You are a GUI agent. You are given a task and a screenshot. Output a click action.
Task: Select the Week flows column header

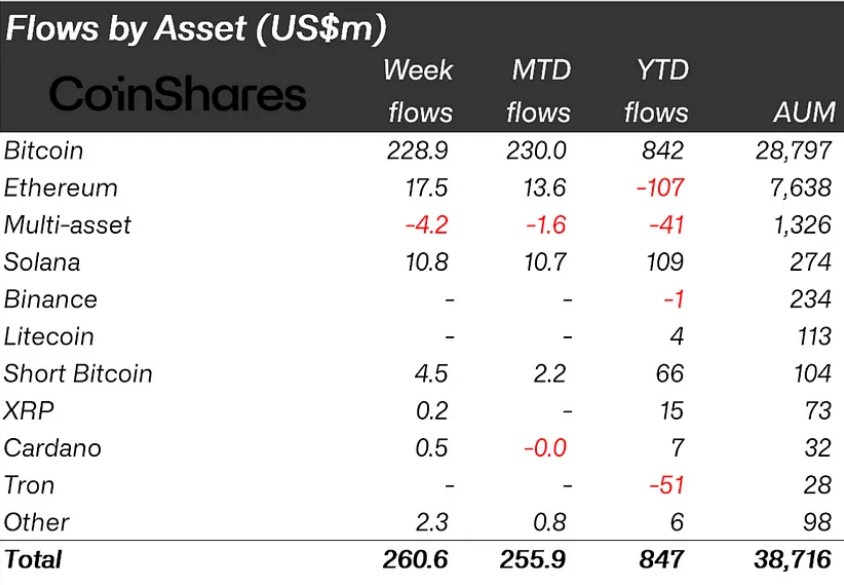[x=419, y=90]
